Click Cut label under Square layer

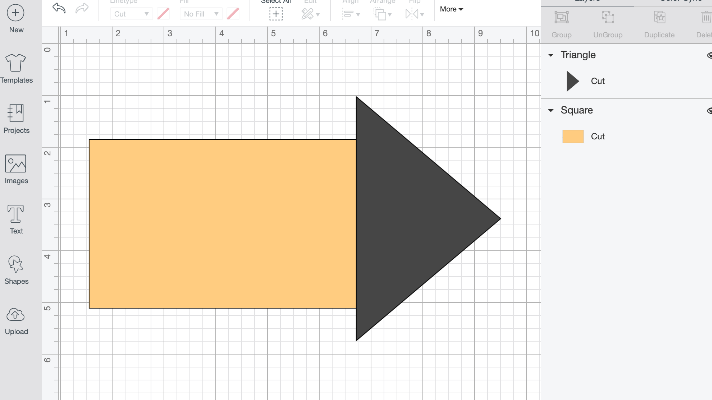coord(598,136)
